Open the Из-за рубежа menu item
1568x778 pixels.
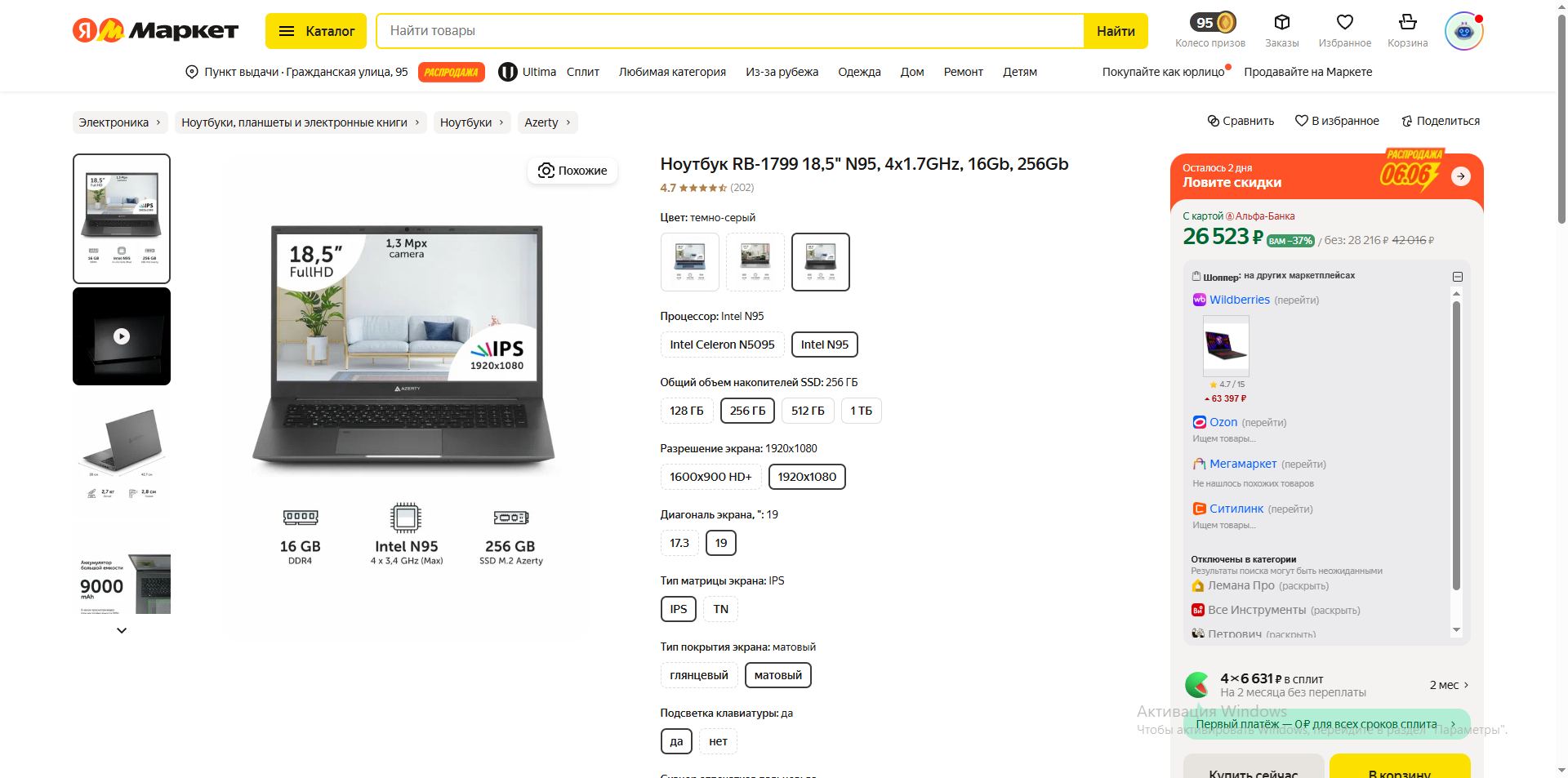[782, 72]
